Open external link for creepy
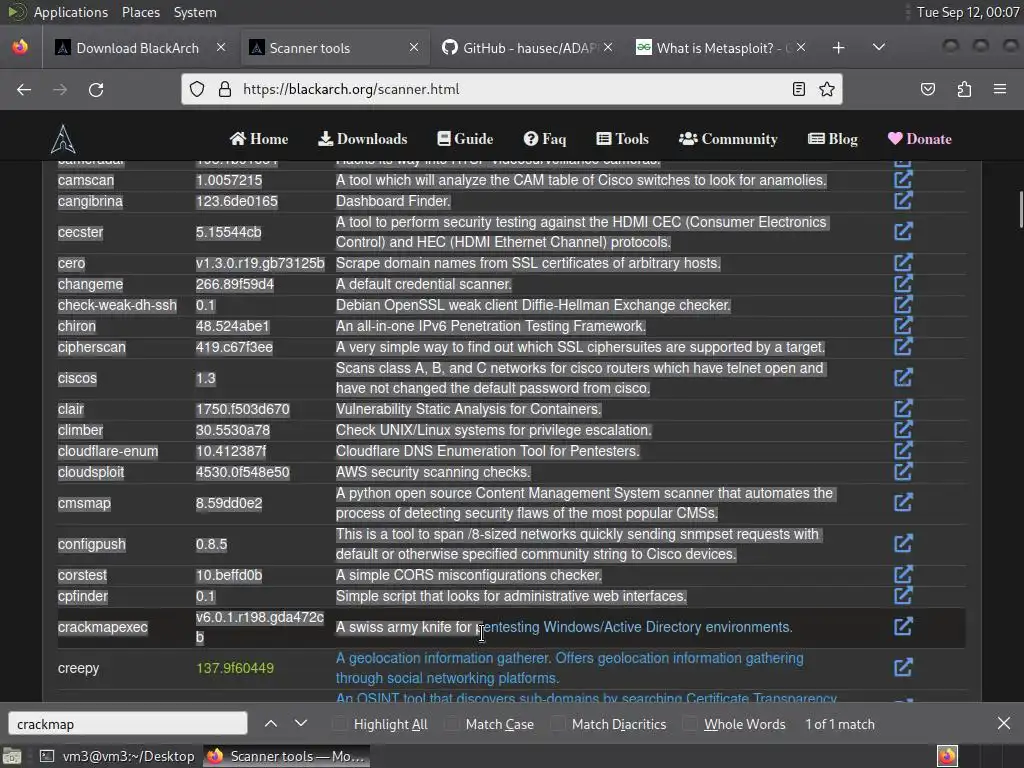 903,667
